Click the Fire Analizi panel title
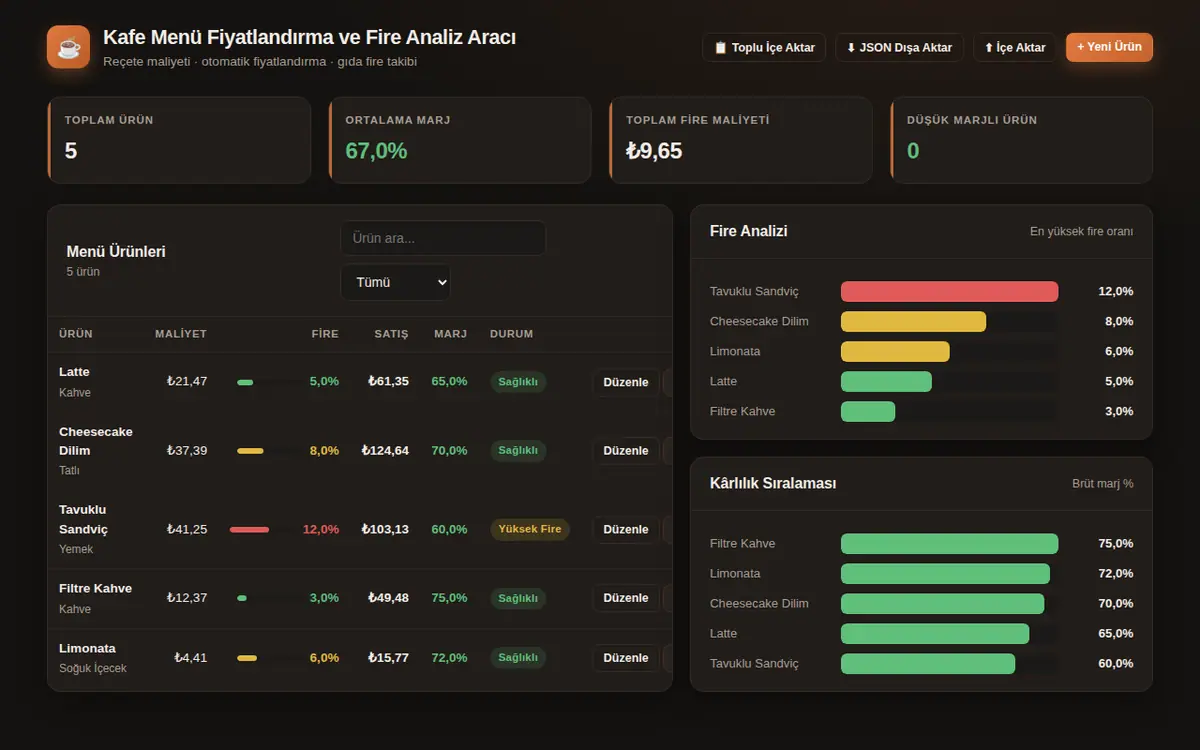Viewport: 1200px width, 750px height. (x=749, y=231)
